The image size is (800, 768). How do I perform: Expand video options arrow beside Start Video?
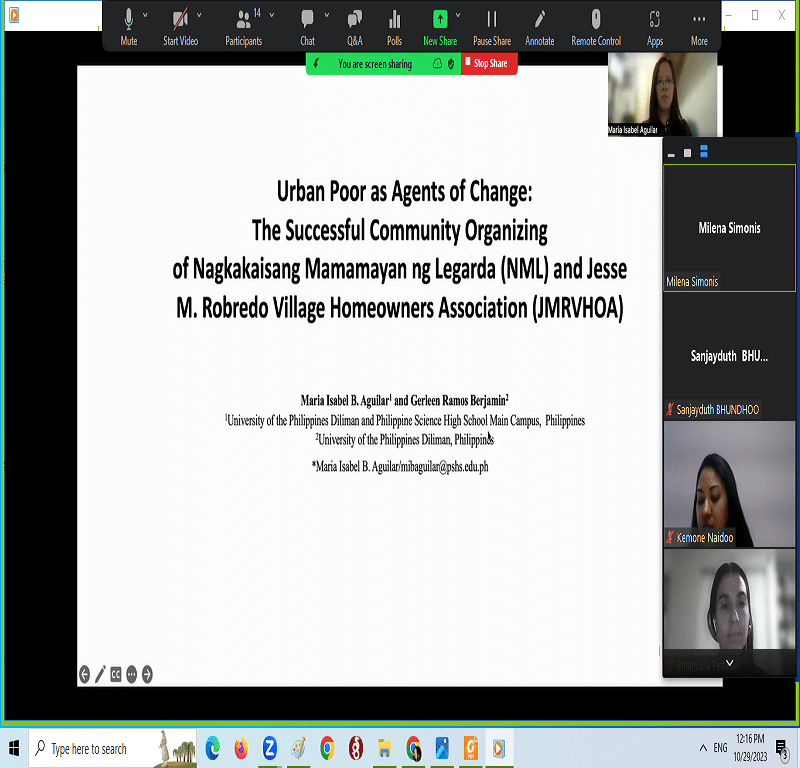pyautogui.click(x=199, y=15)
